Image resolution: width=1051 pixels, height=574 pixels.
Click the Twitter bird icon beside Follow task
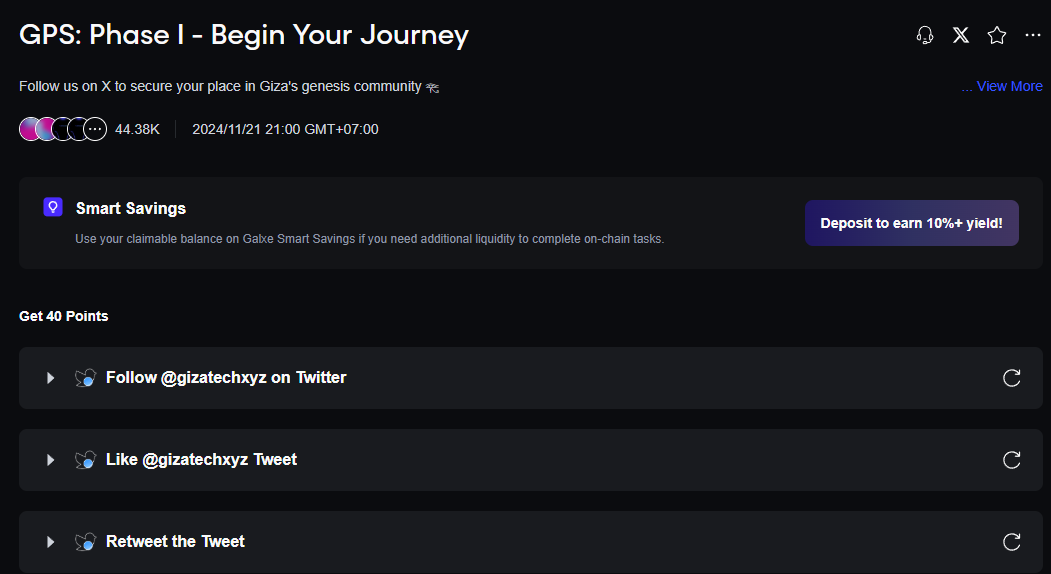pos(85,378)
